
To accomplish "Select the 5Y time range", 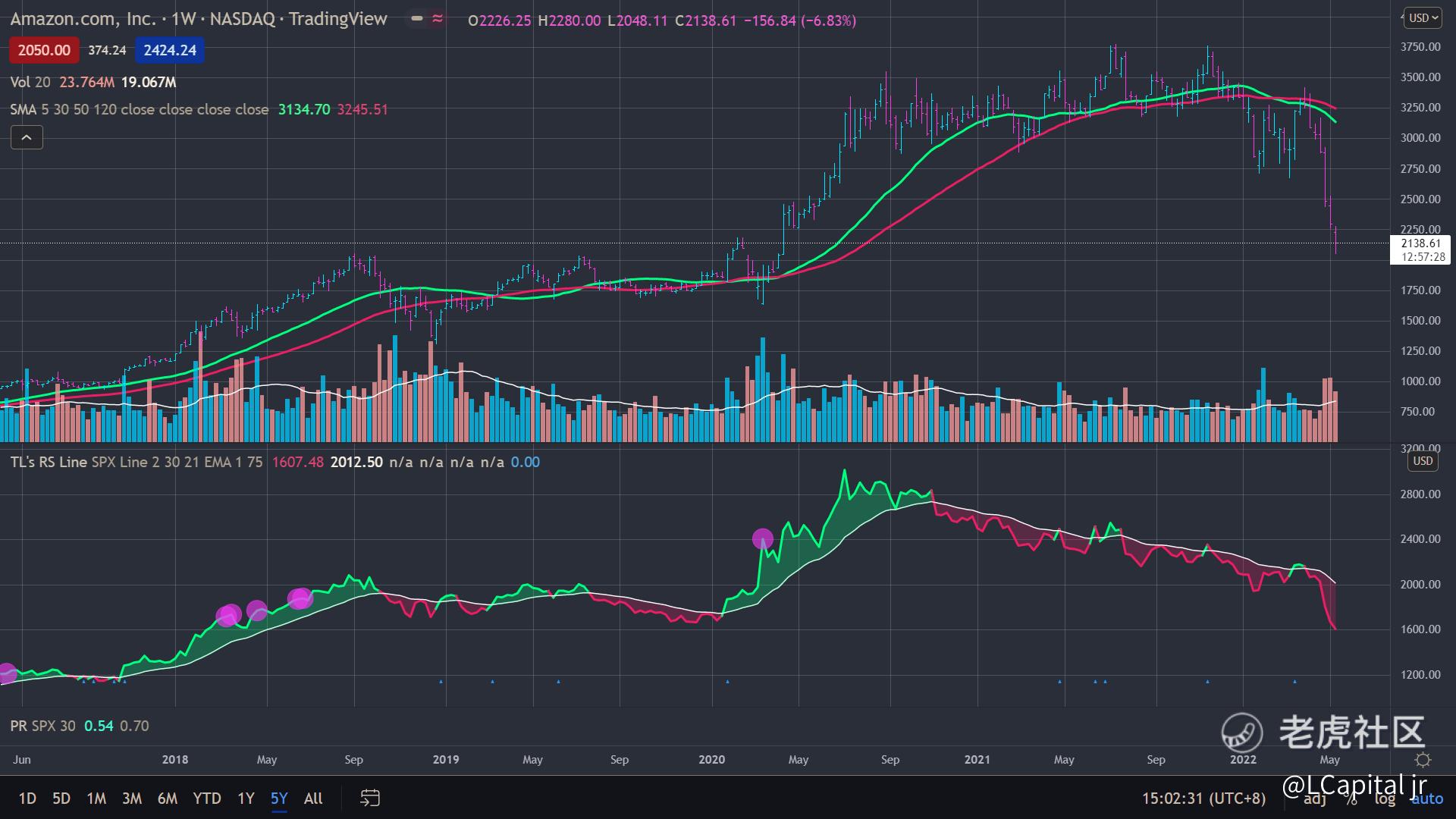I will tap(279, 798).
